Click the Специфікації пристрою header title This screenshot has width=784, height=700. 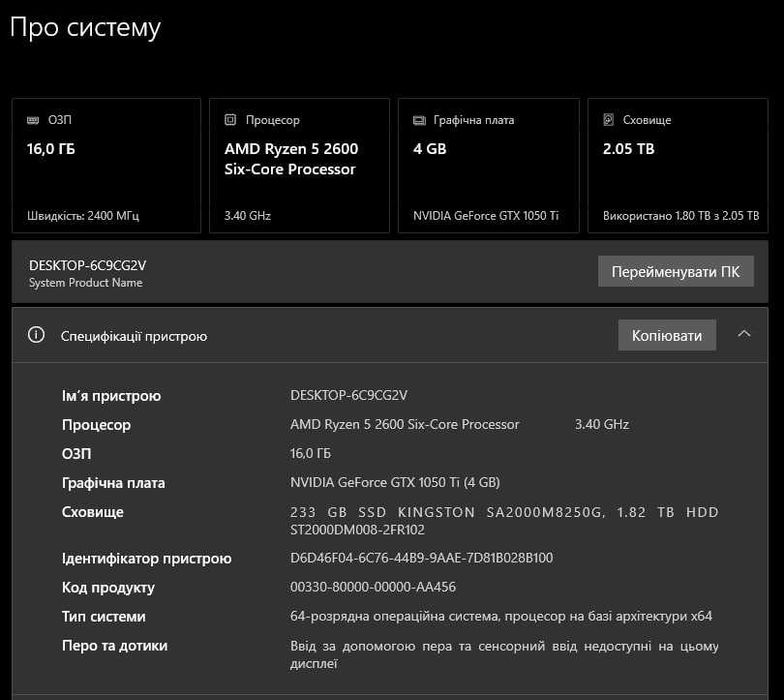[x=134, y=336]
